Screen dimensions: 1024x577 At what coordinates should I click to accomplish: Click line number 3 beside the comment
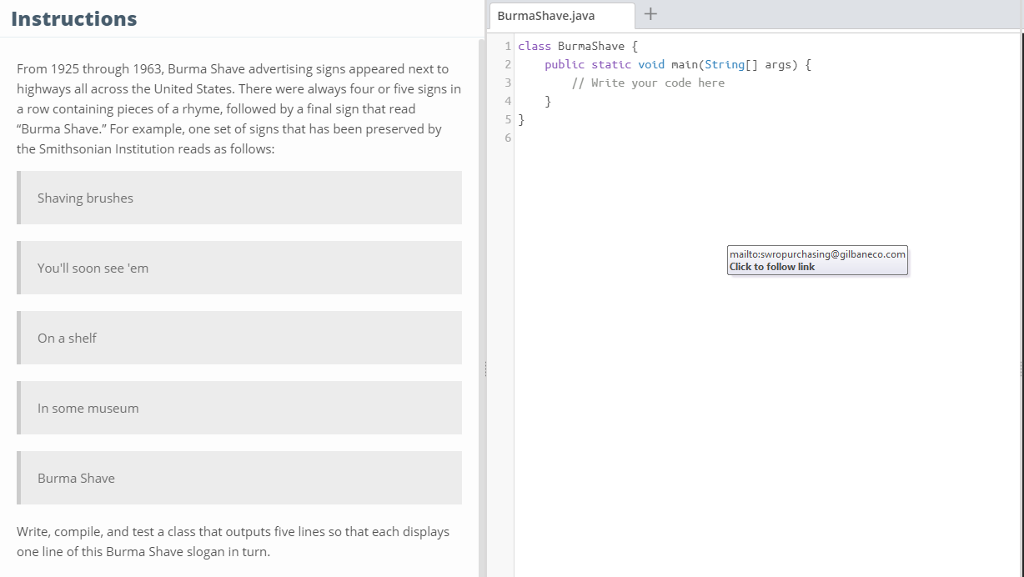pos(507,82)
